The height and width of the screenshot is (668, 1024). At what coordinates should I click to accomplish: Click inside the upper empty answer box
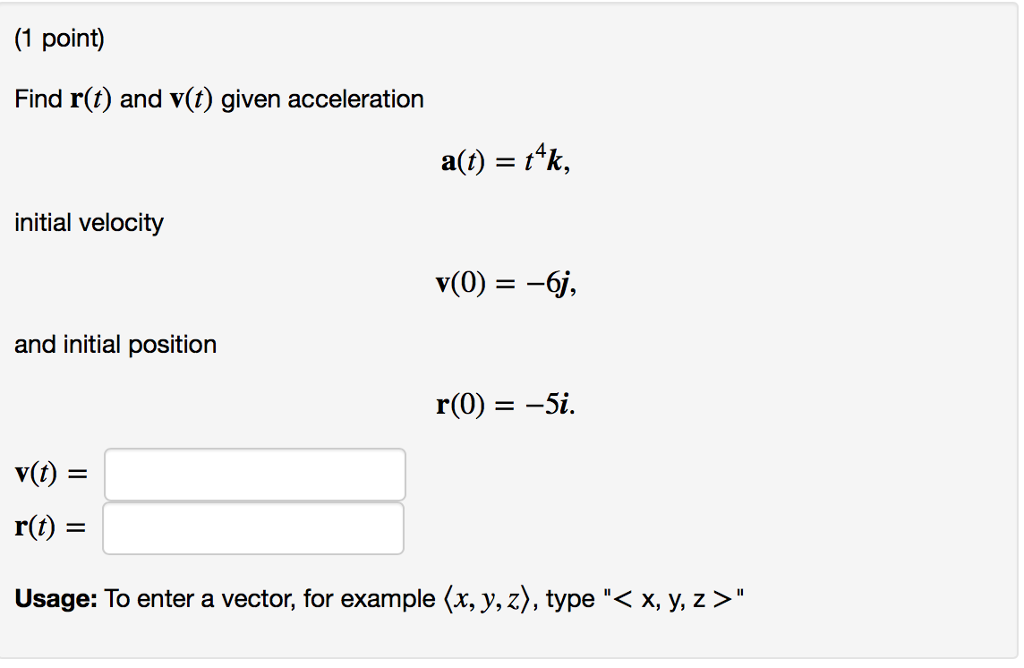coord(253,474)
